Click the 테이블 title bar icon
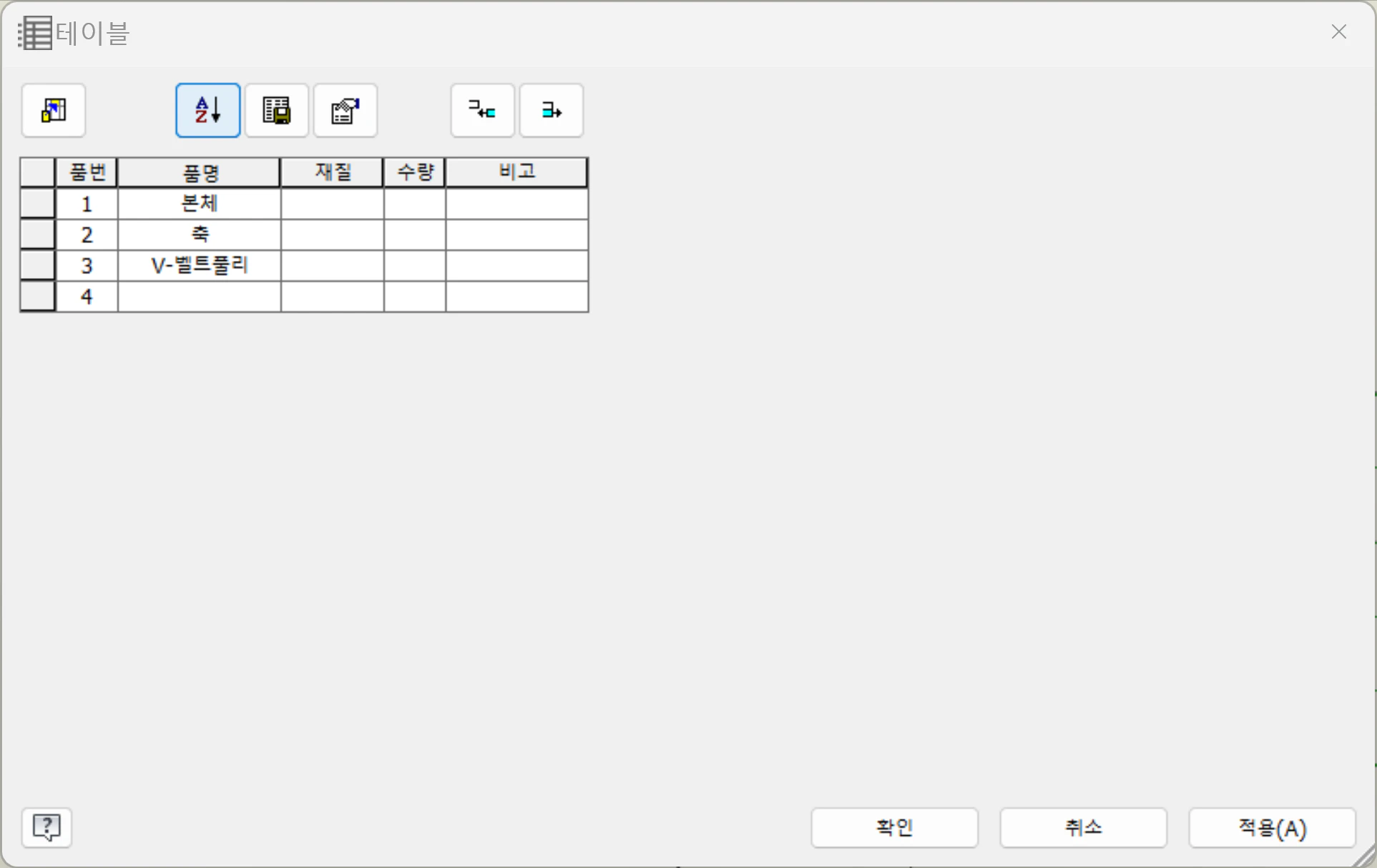The image size is (1377, 868). tap(35, 33)
